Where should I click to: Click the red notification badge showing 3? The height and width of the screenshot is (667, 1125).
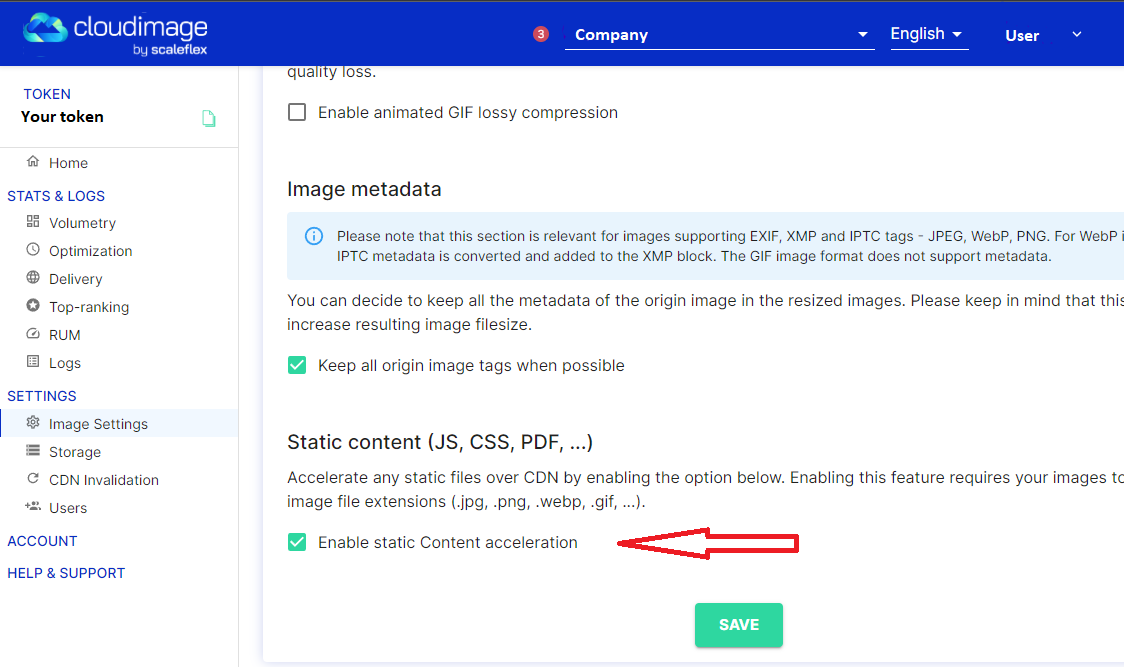click(x=541, y=33)
